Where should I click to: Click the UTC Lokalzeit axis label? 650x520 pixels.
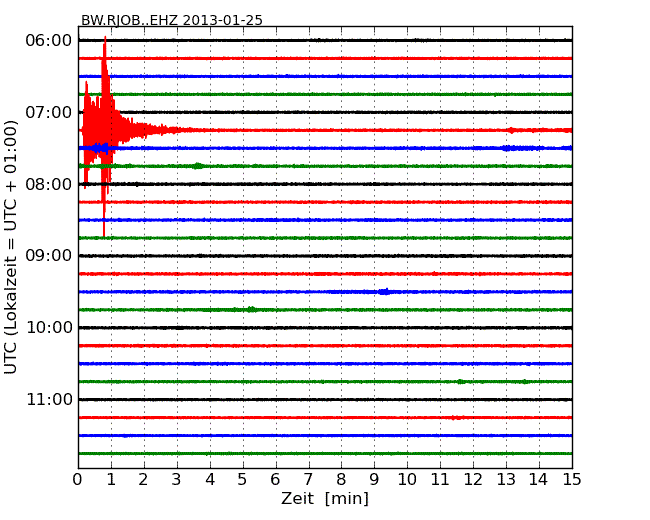pyautogui.click(x=11, y=247)
